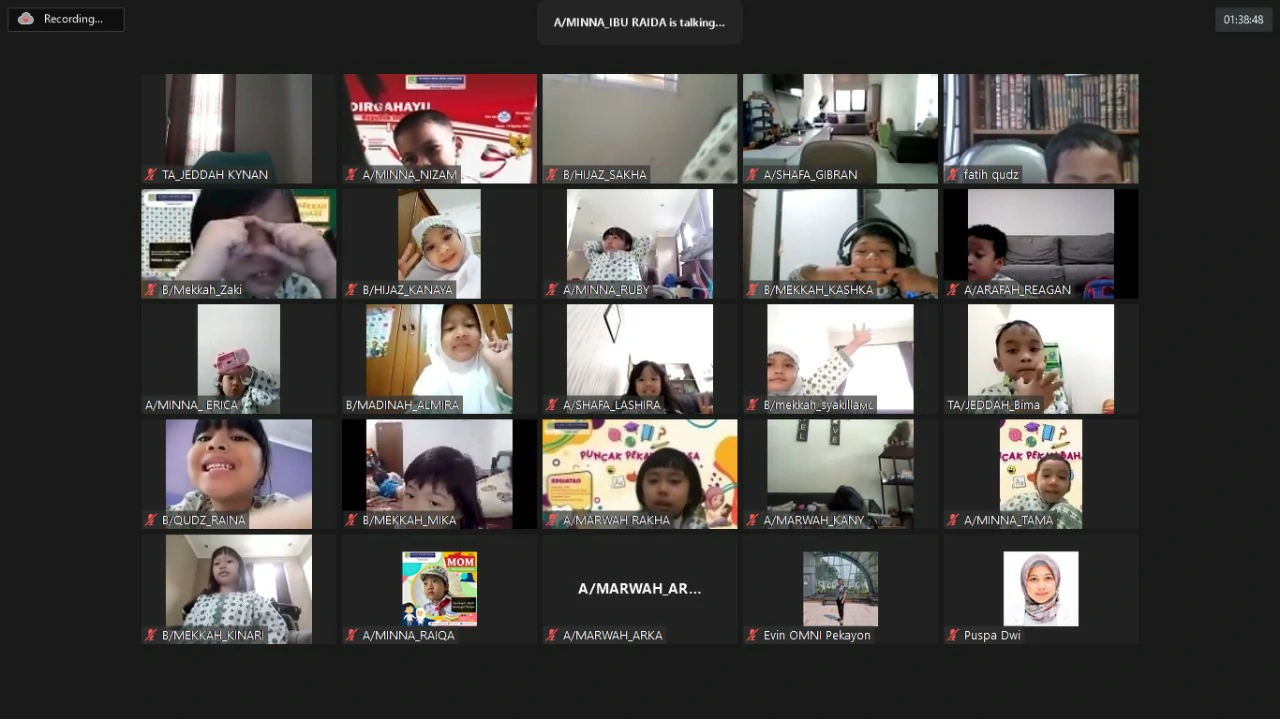Image resolution: width=1280 pixels, height=719 pixels.
Task: Click muted mic icon beside A/SHAFA_GIBRAN
Action: pos(753,175)
